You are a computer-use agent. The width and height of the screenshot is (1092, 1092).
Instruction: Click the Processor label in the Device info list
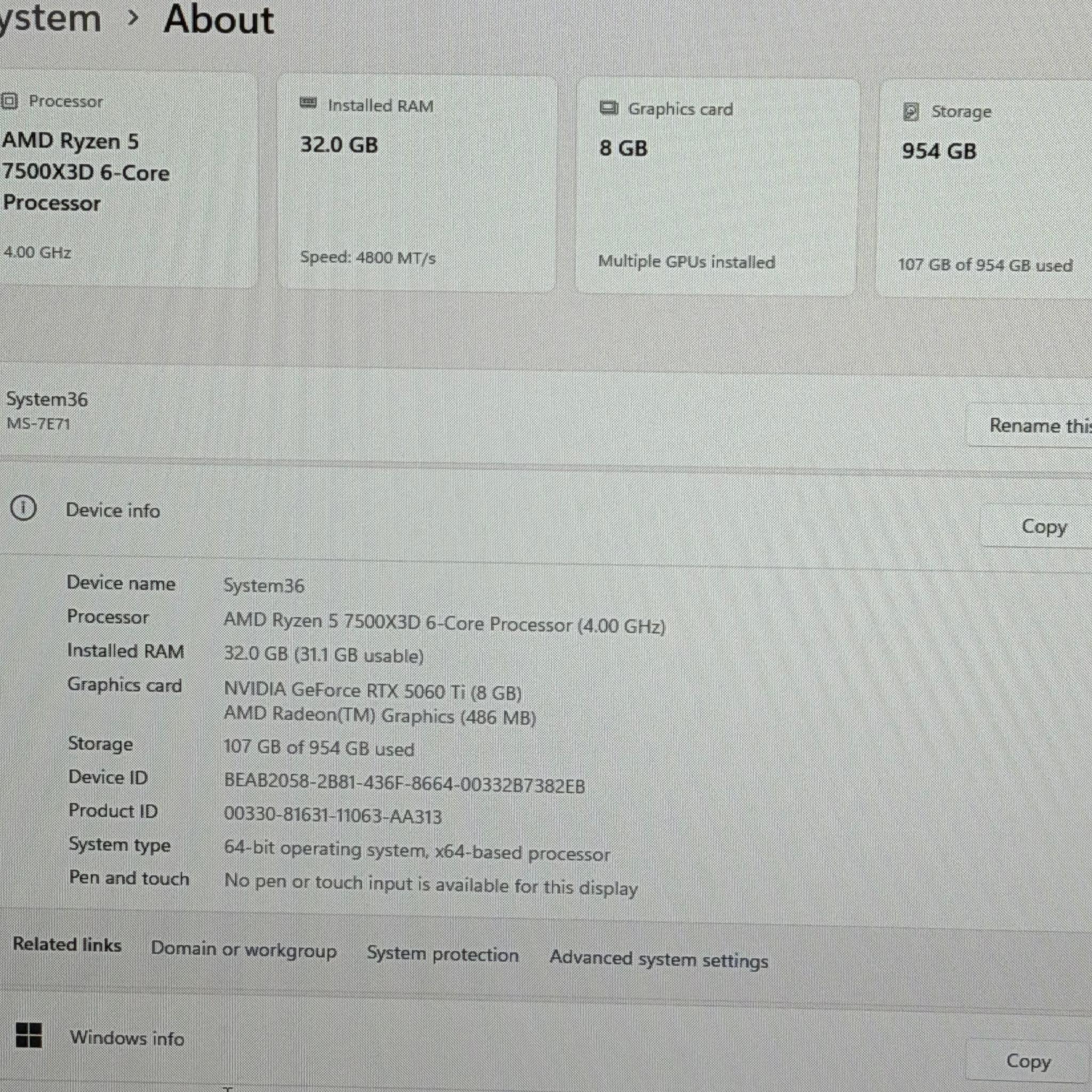108,617
